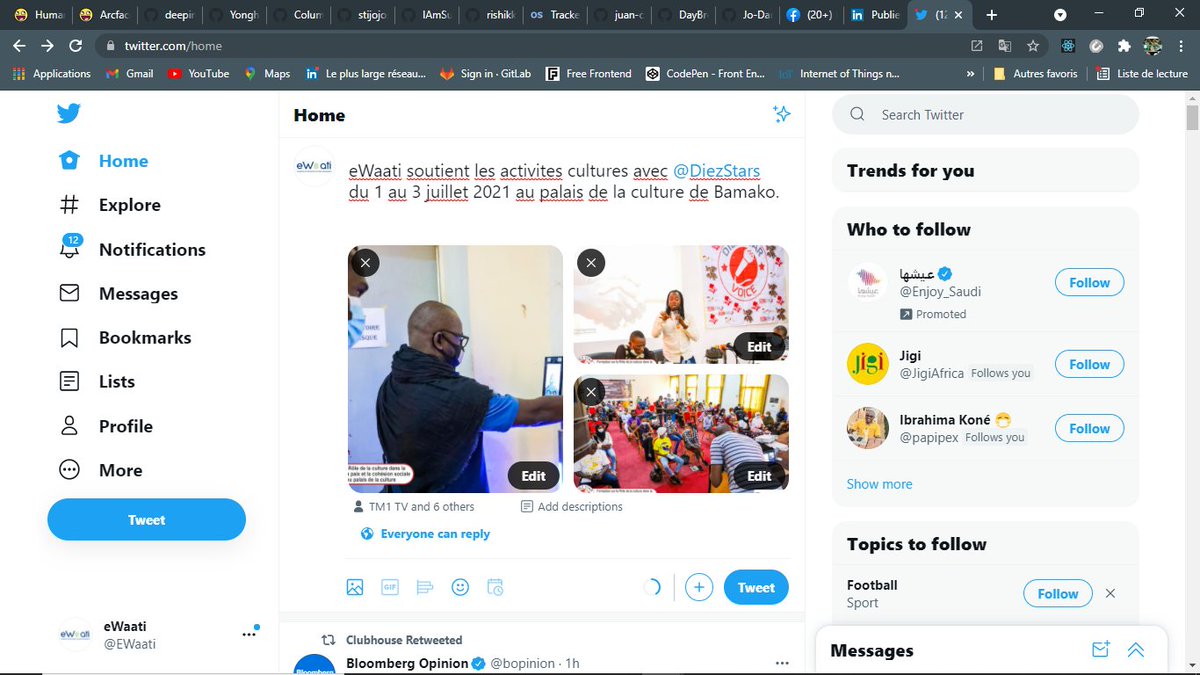1200x675 pixels.
Task: Click in Search Twitter field
Action: click(985, 115)
